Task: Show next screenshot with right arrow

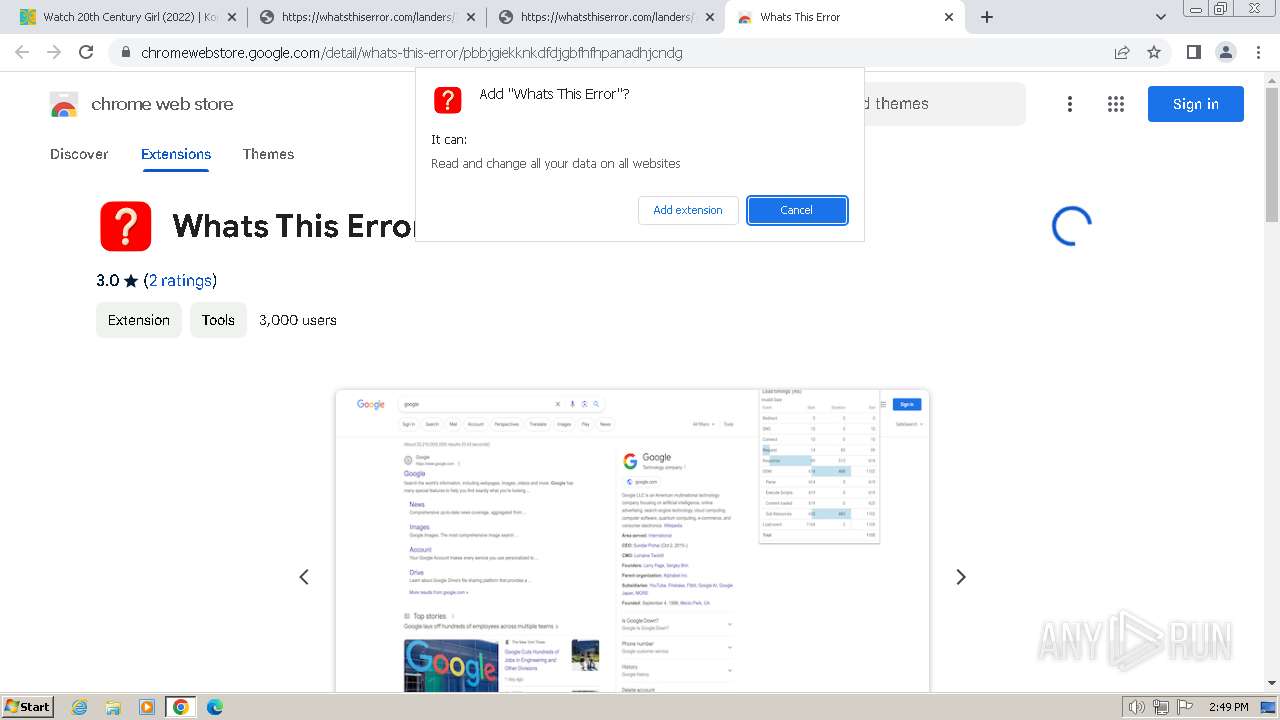Action: pos(961,577)
